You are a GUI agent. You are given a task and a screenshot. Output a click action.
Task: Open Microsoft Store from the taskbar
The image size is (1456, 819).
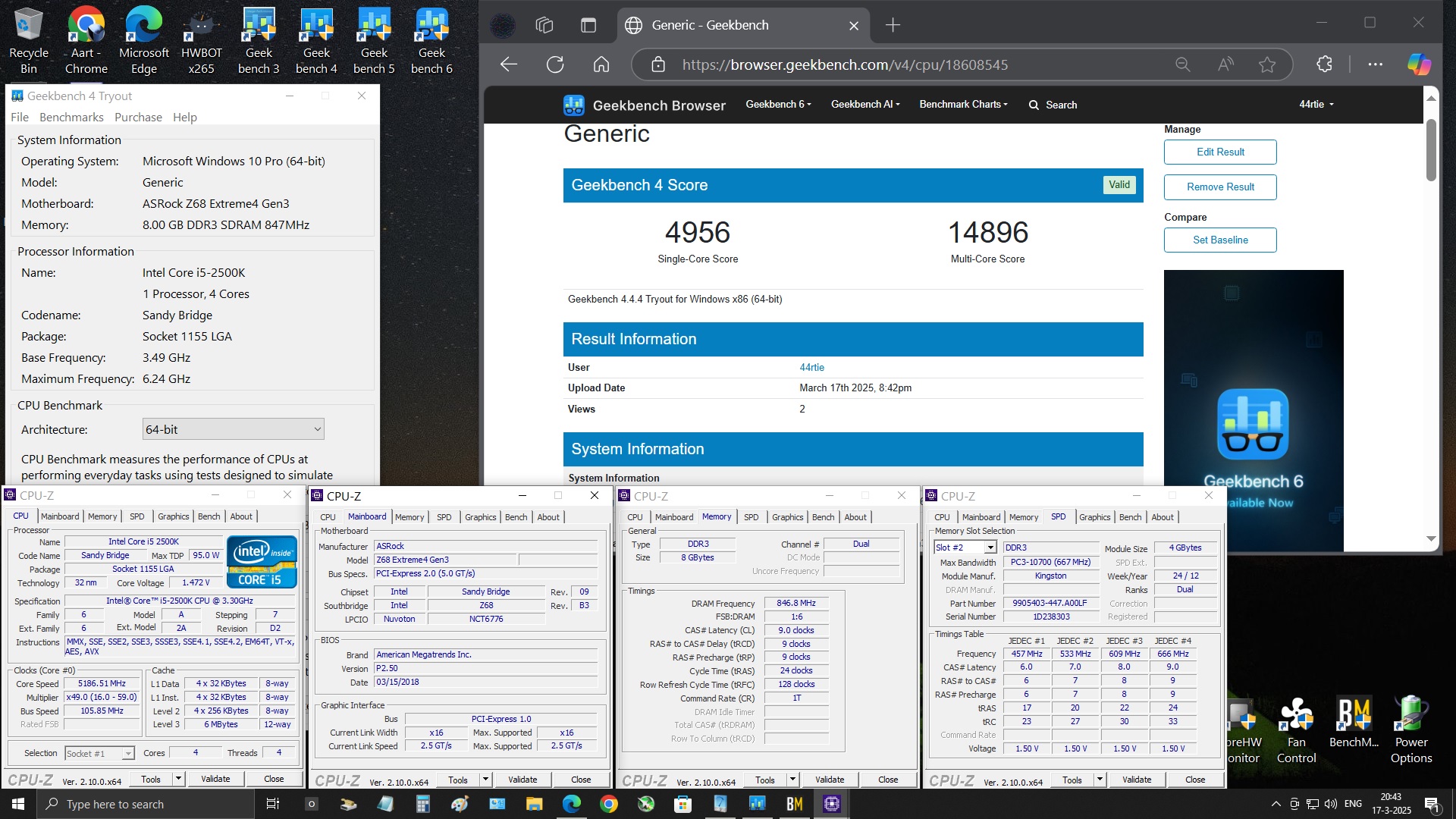[x=682, y=804]
